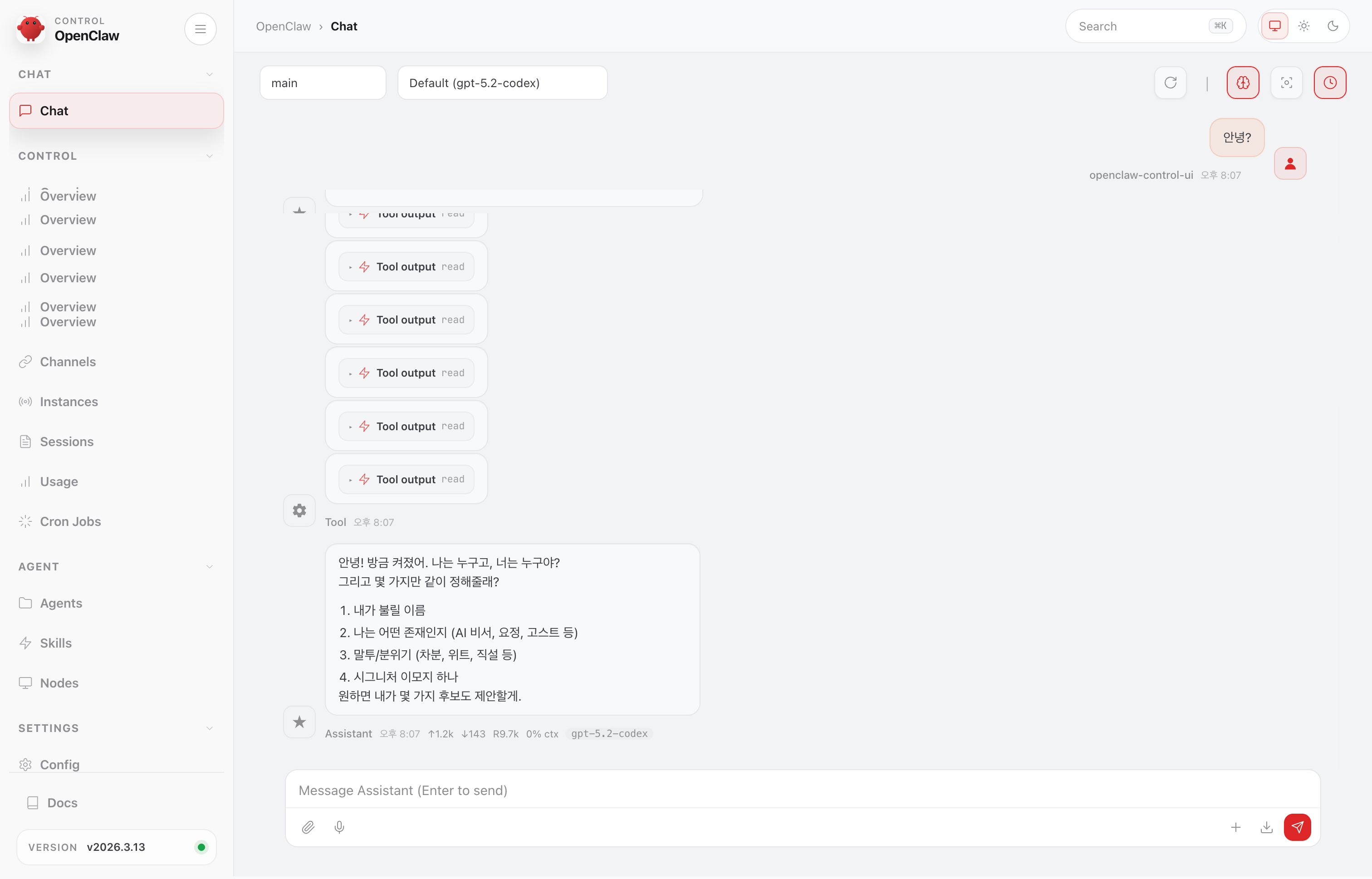Click the Message Assistant input field
Screen dimensions: 1372x879
[x=685, y=790]
